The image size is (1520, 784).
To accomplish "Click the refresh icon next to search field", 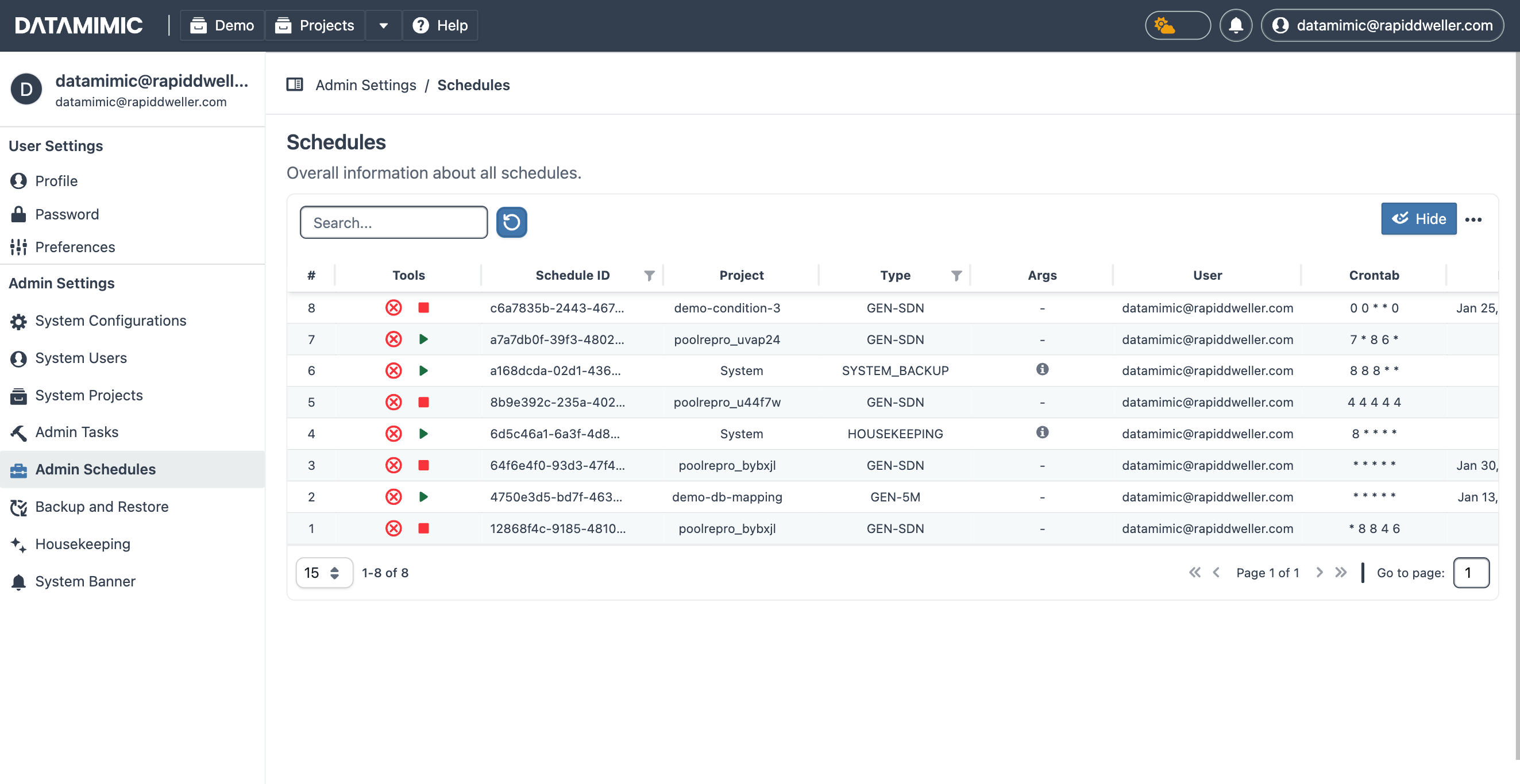I will (511, 222).
